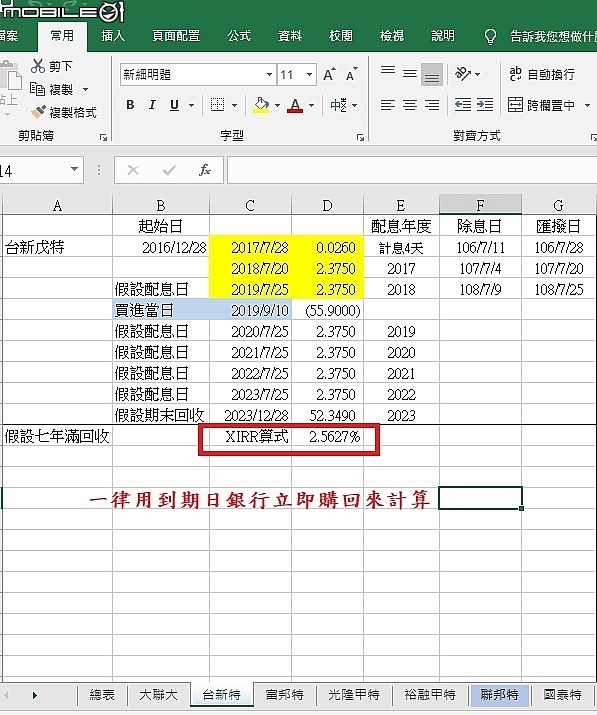Align text right
This screenshot has height=715, width=597.
[x=431, y=105]
